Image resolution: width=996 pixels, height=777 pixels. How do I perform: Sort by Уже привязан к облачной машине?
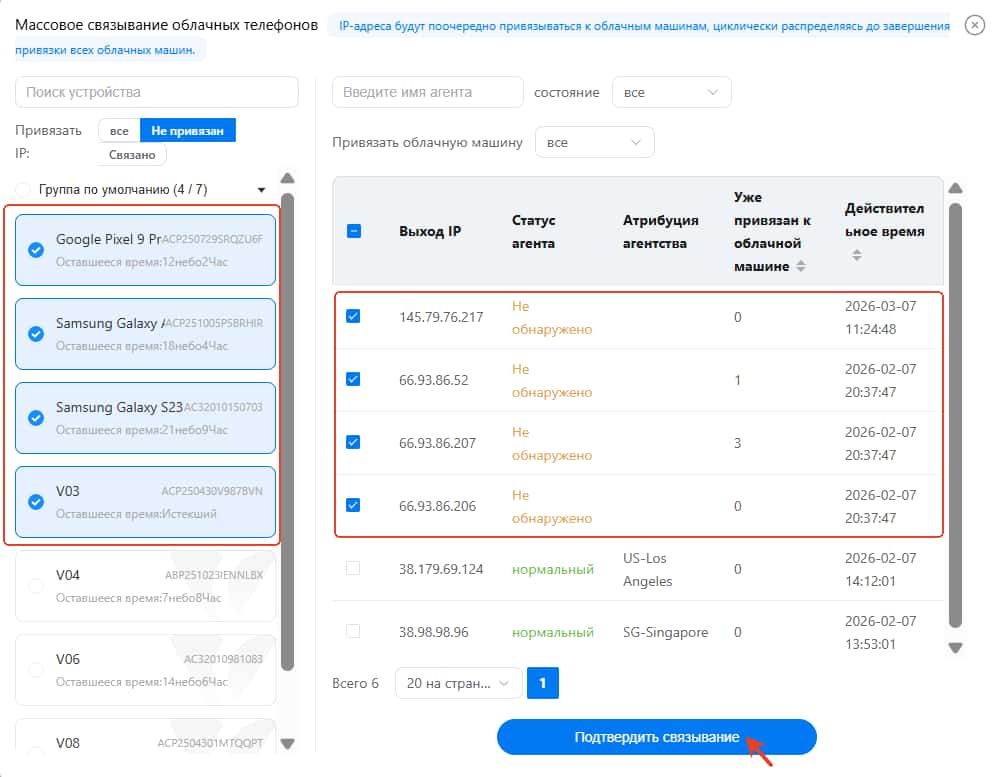point(799,267)
